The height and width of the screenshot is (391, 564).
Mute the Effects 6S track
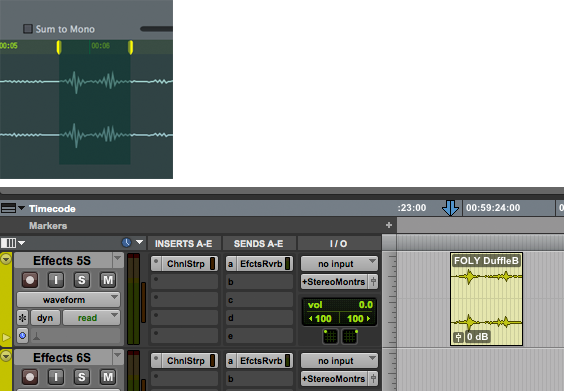point(108,377)
